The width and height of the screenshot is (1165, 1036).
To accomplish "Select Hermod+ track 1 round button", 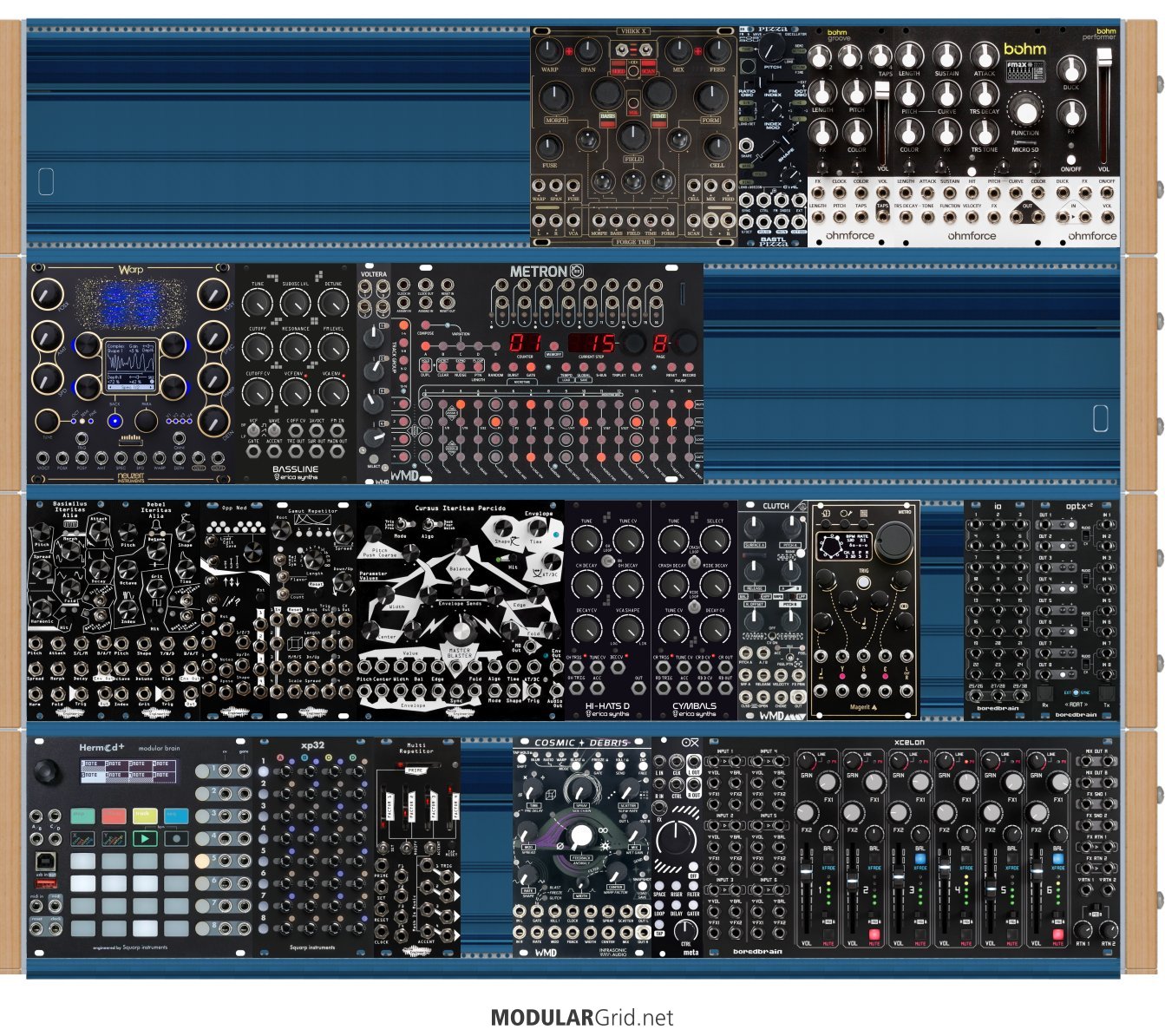I will (202, 770).
